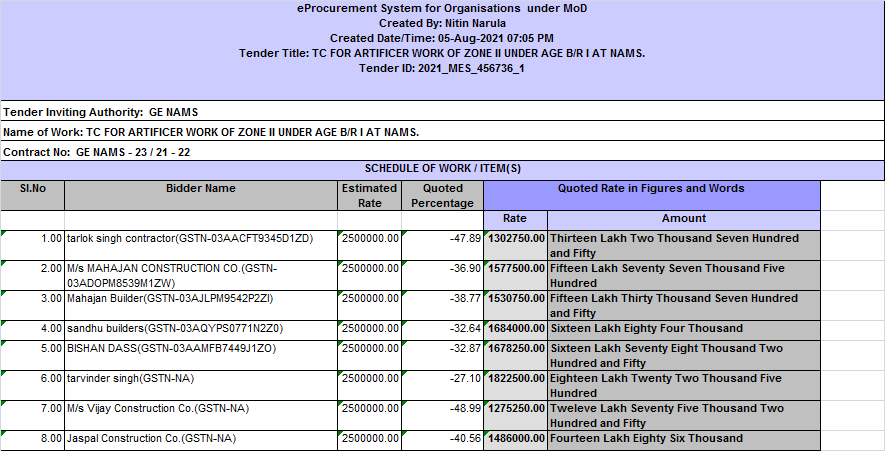Click the Rate sub-header cell
The image size is (885, 451).
pyautogui.click(x=515, y=220)
